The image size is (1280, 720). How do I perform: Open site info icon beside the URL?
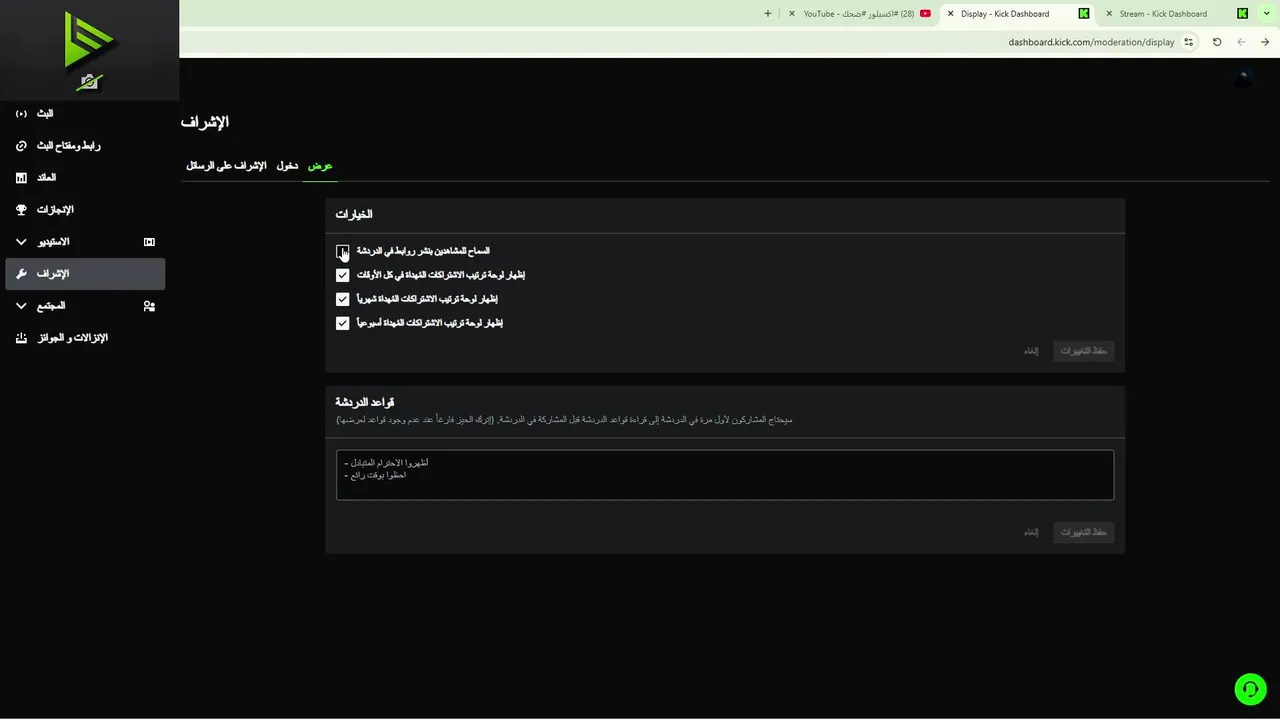tap(1188, 42)
